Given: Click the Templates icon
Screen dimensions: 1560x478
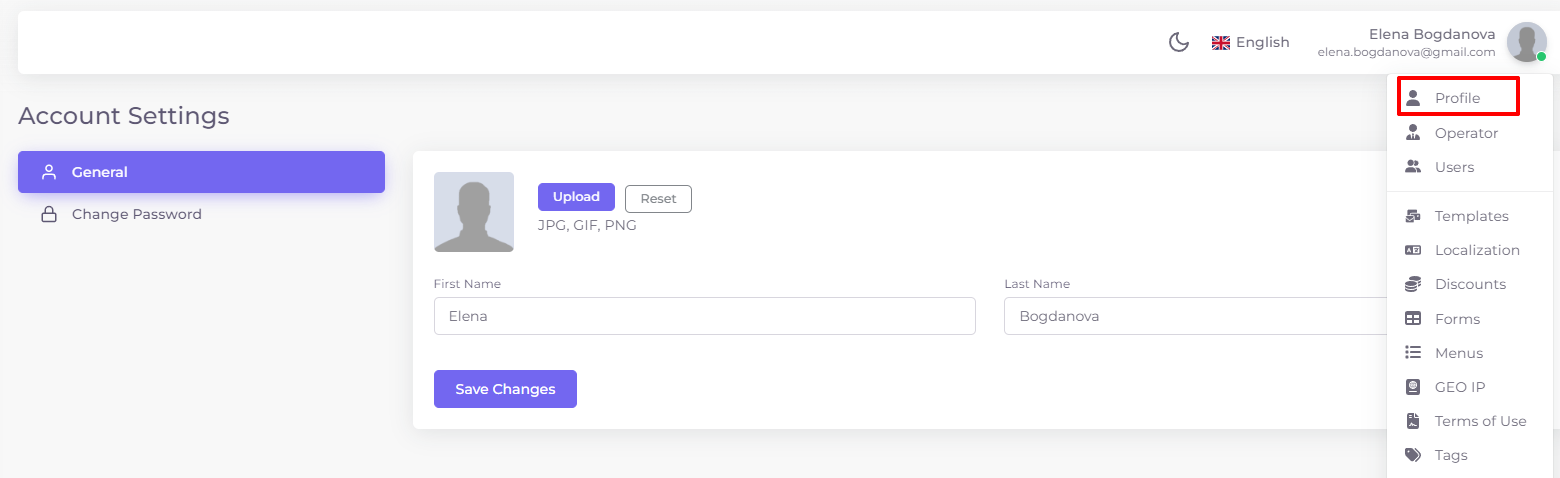Looking at the screenshot, I should (x=1413, y=216).
